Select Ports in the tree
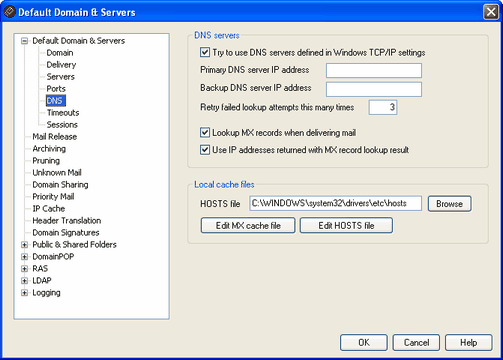Image resolution: width=503 pixels, height=360 pixels. tap(56, 89)
